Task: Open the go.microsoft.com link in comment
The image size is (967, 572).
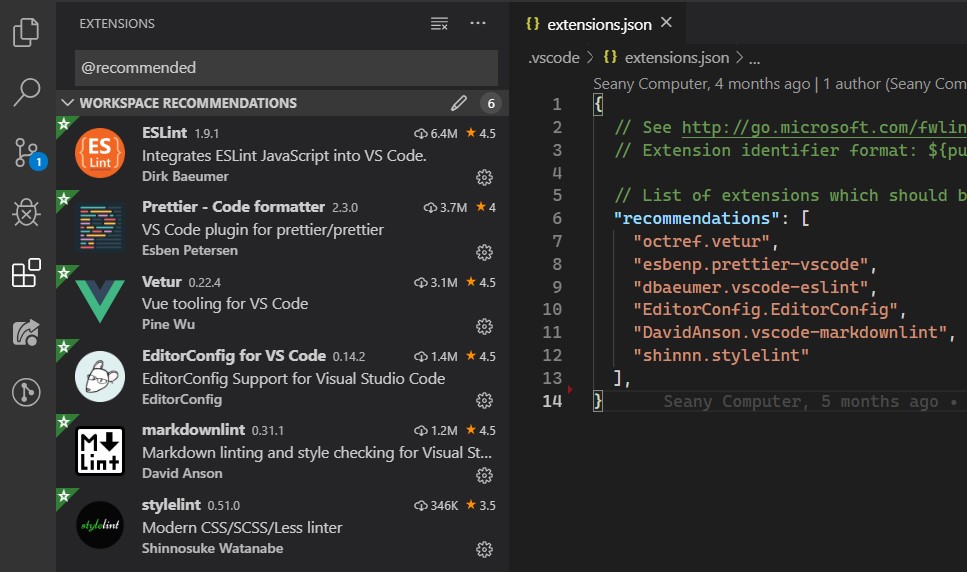Action: 824,128
